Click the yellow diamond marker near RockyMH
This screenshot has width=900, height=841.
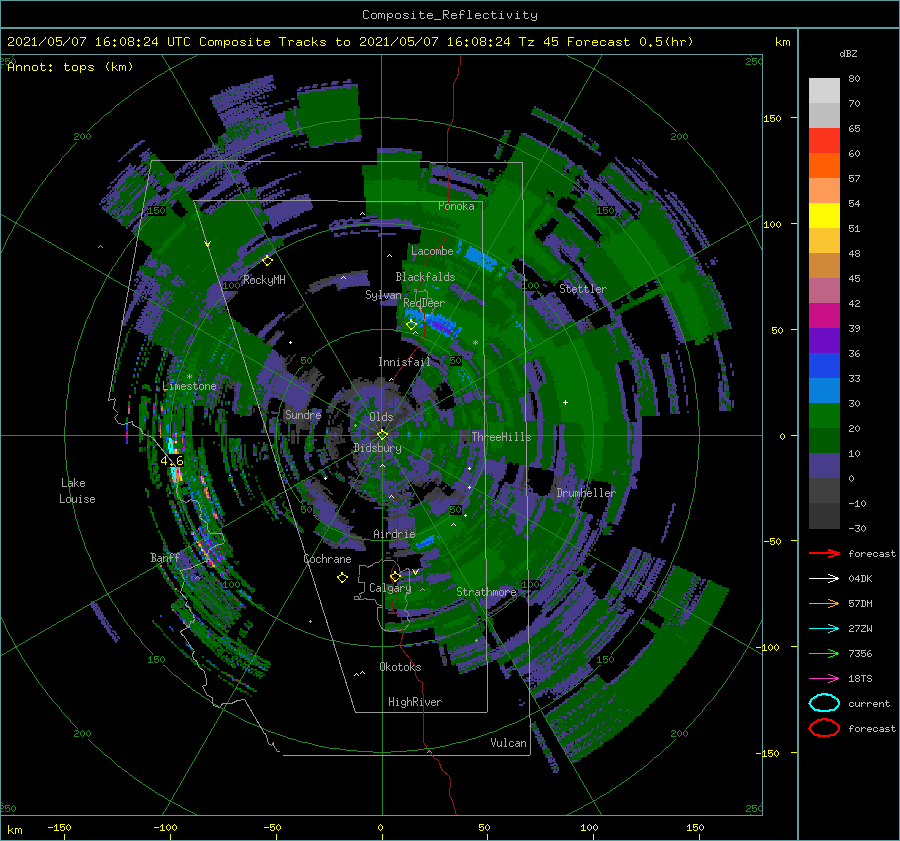click(267, 261)
